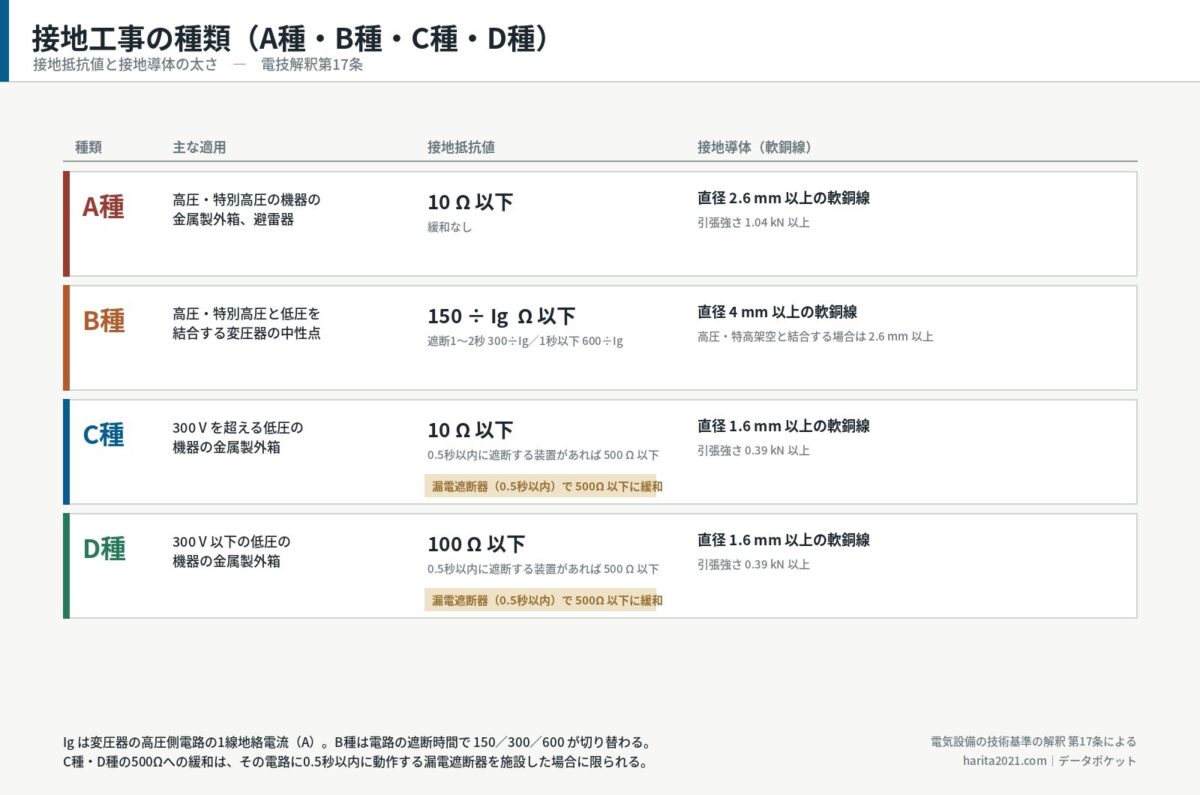1200x795 pixels.
Task: Open the harita2021.com link in the footer
Action: point(998,761)
